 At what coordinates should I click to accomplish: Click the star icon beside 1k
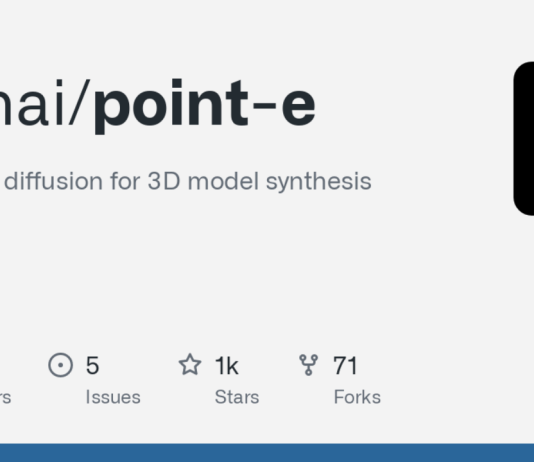190,365
